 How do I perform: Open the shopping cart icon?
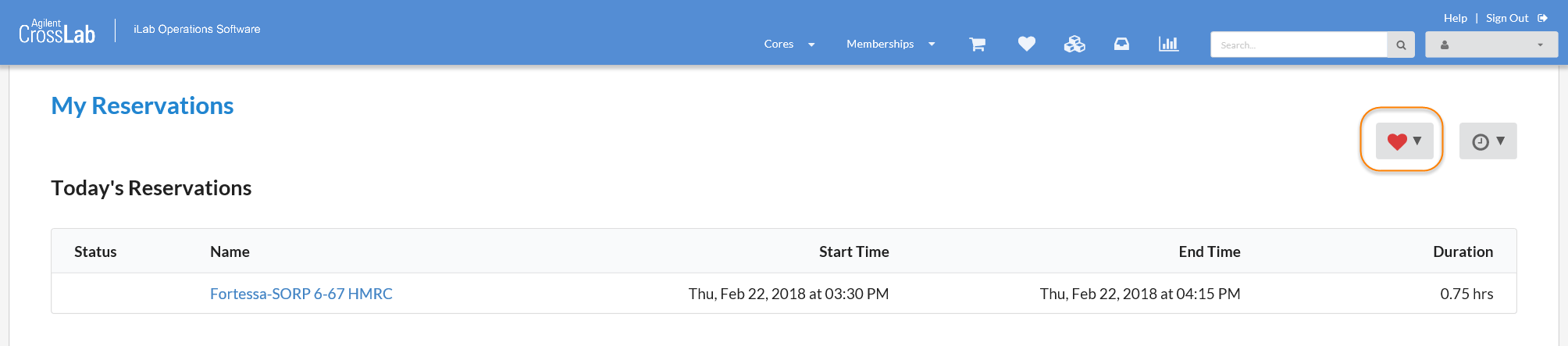coord(977,45)
